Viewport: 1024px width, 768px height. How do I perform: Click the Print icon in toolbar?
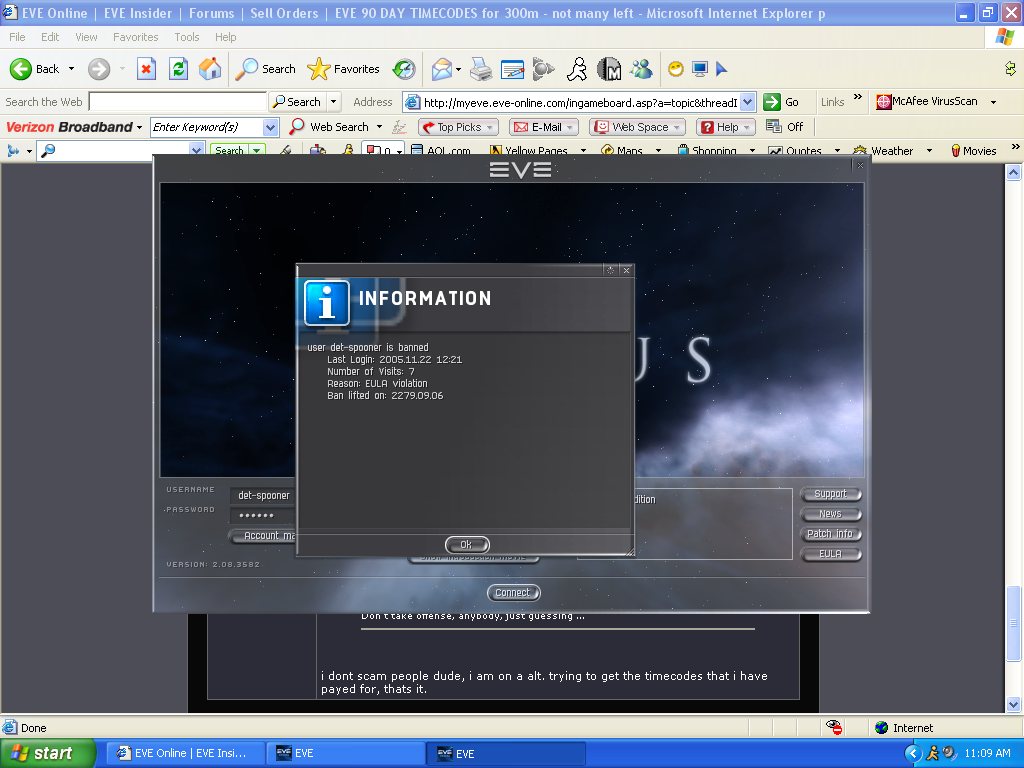click(481, 69)
